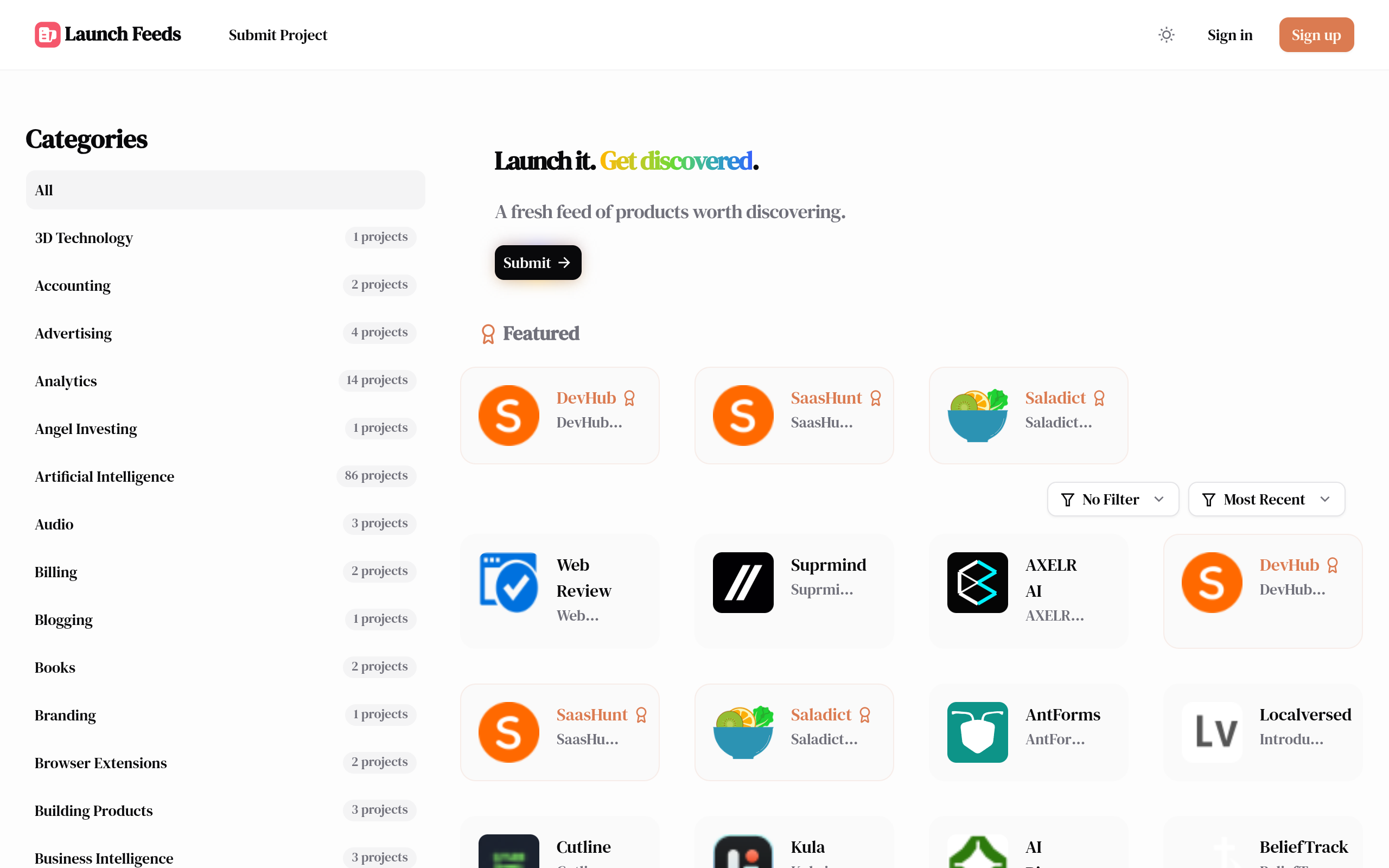
Task: Click the award ribbon icon beside Featured heading
Action: click(488, 334)
